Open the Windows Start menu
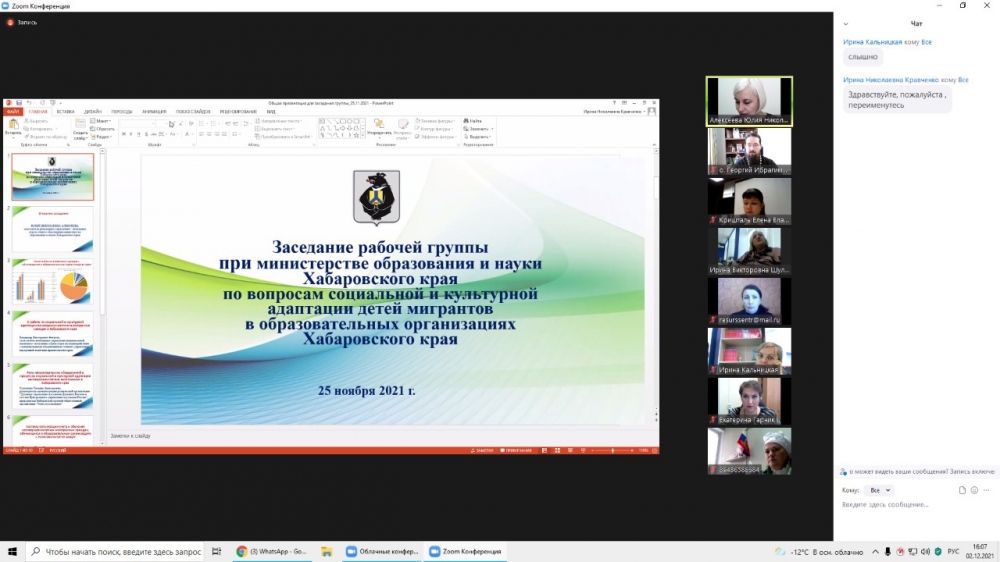Image resolution: width=1000 pixels, height=562 pixels. click(x=12, y=552)
